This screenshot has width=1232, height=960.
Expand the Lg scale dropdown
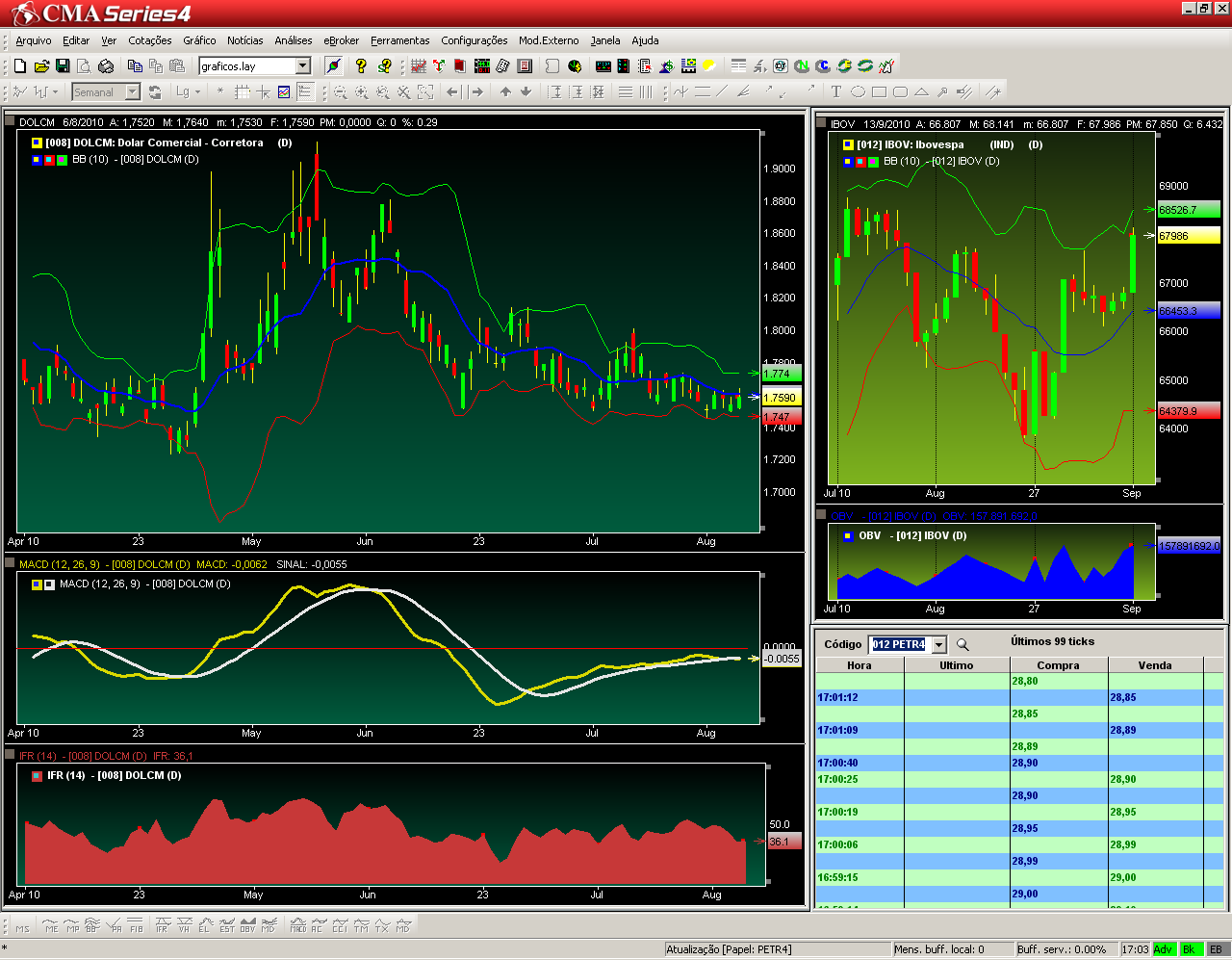[197, 92]
